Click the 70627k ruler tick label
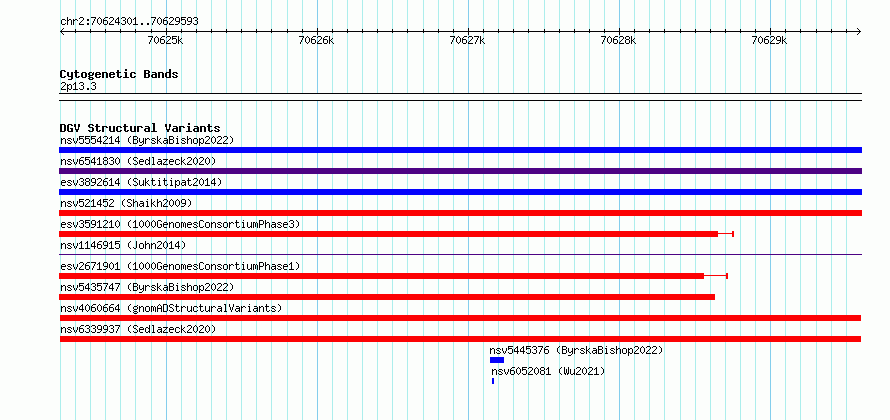The height and width of the screenshot is (420, 890). point(467,40)
